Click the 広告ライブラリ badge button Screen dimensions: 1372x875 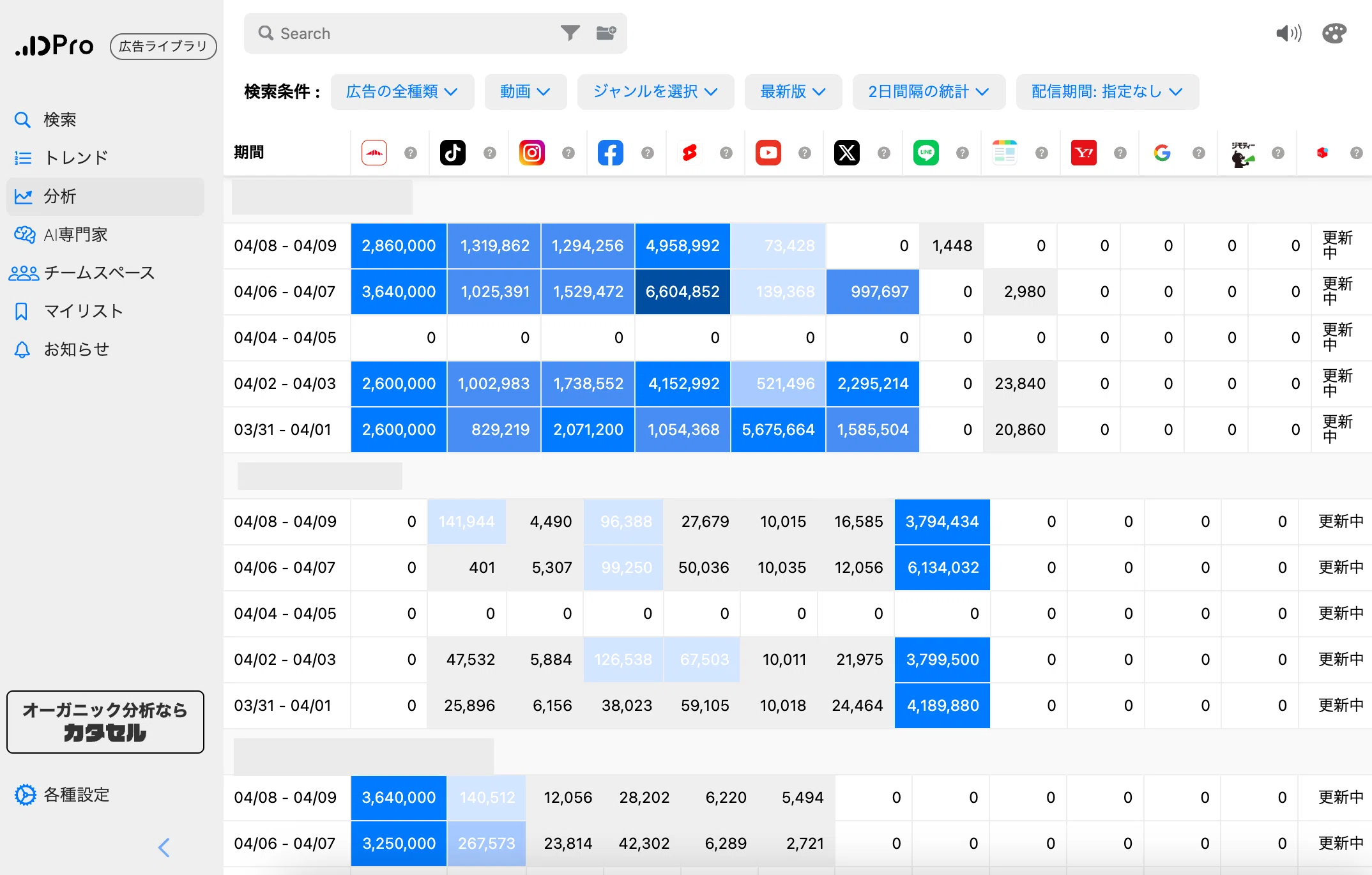(164, 46)
